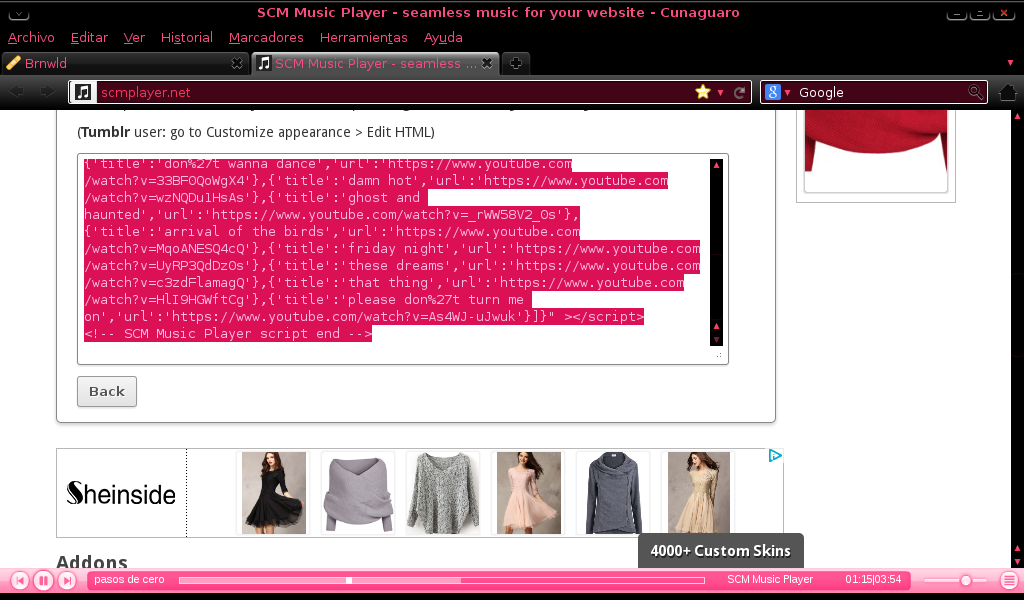The width and height of the screenshot is (1024, 600).
Task: Click the SCM Music Player link in player bar
Action: (770, 579)
